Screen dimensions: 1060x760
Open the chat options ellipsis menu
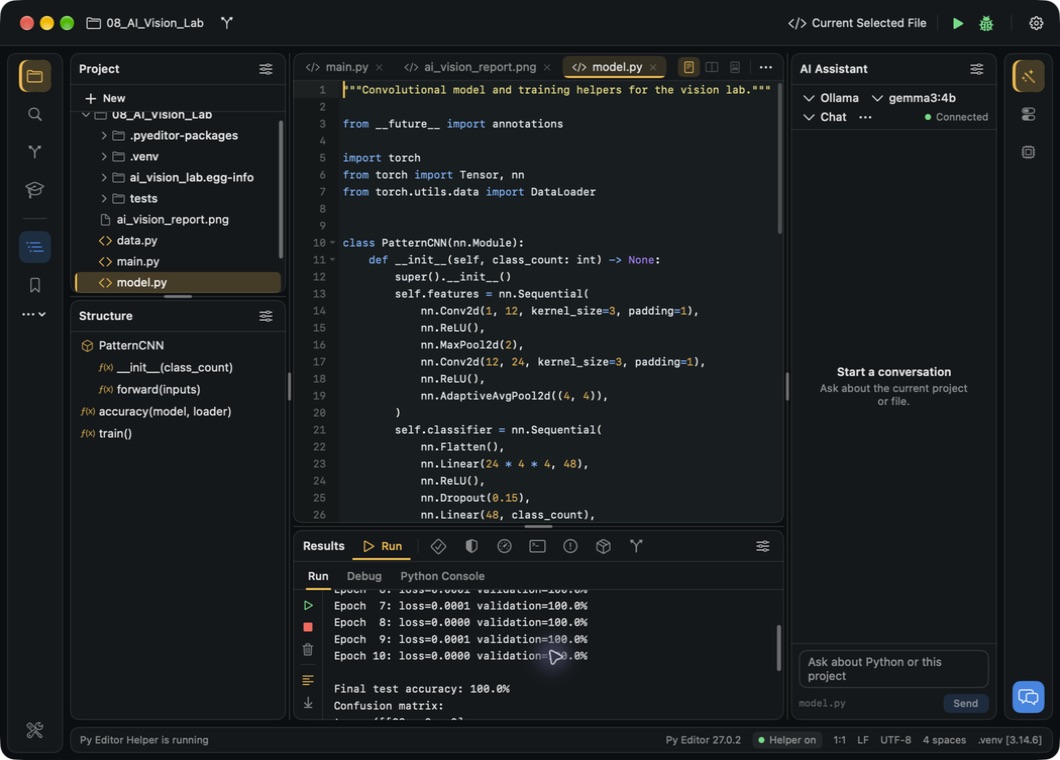click(865, 117)
